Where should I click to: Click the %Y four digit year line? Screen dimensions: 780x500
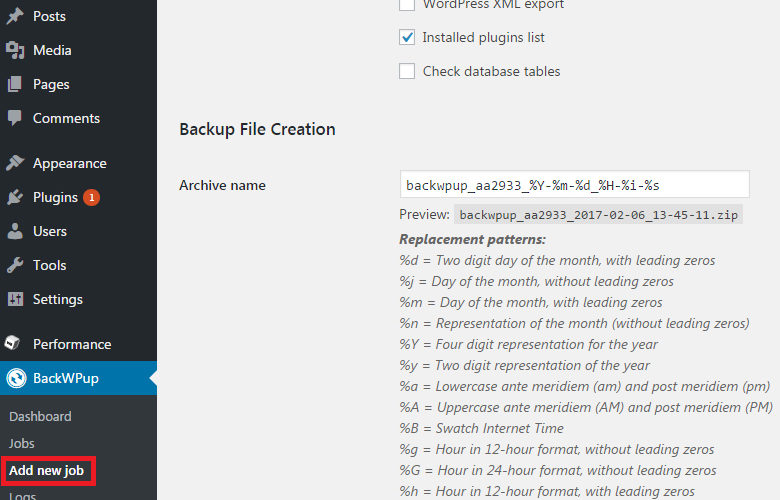click(x=528, y=344)
